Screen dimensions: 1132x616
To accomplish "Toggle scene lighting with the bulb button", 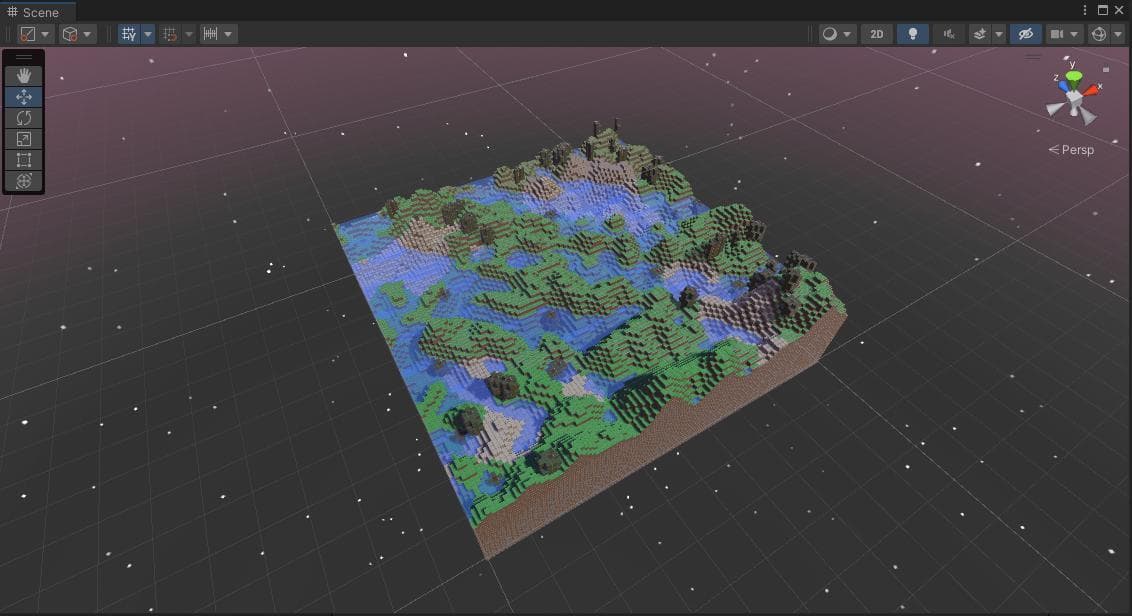I will (913, 34).
